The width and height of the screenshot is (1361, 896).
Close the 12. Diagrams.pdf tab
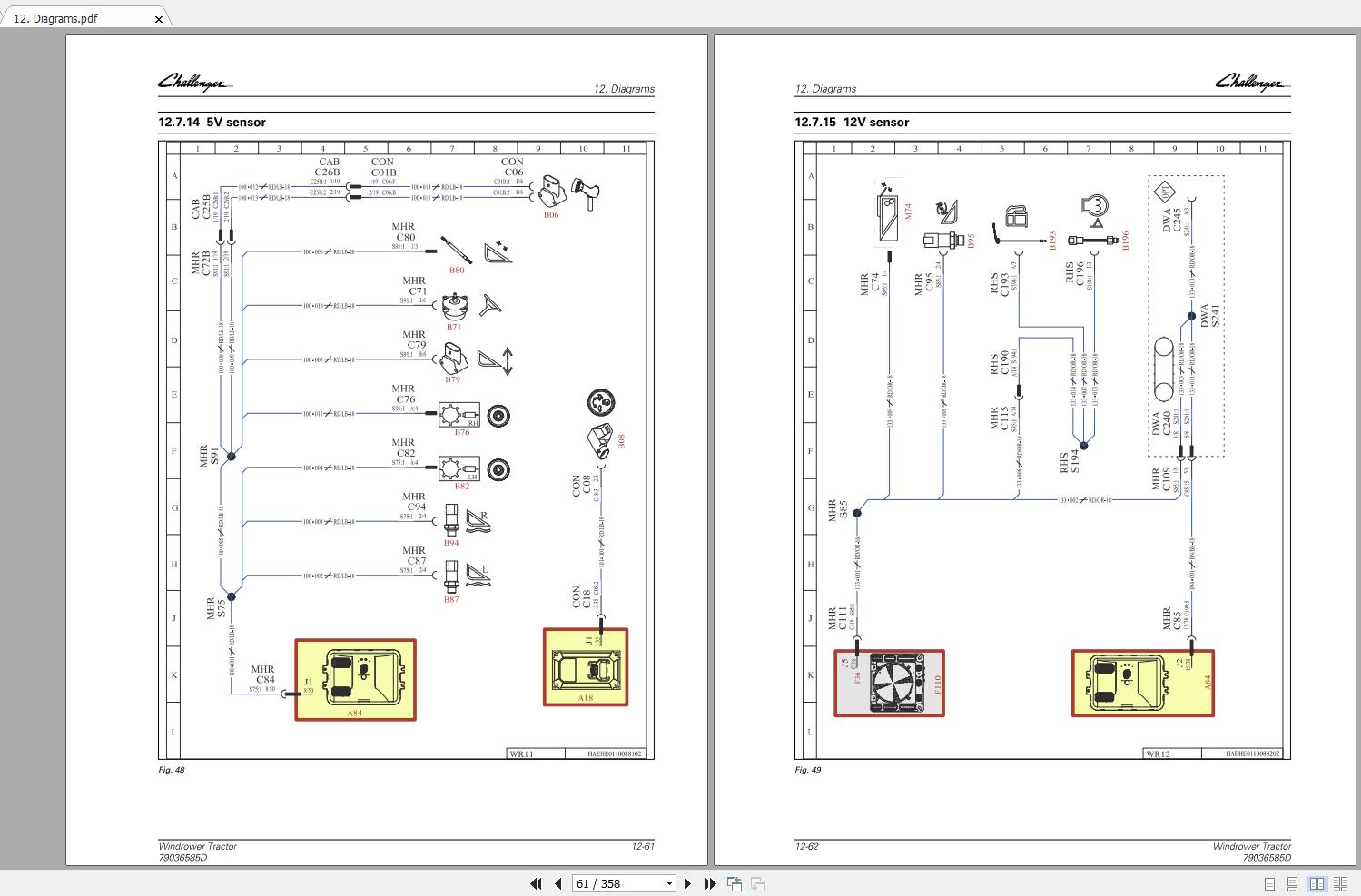click(x=159, y=18)
